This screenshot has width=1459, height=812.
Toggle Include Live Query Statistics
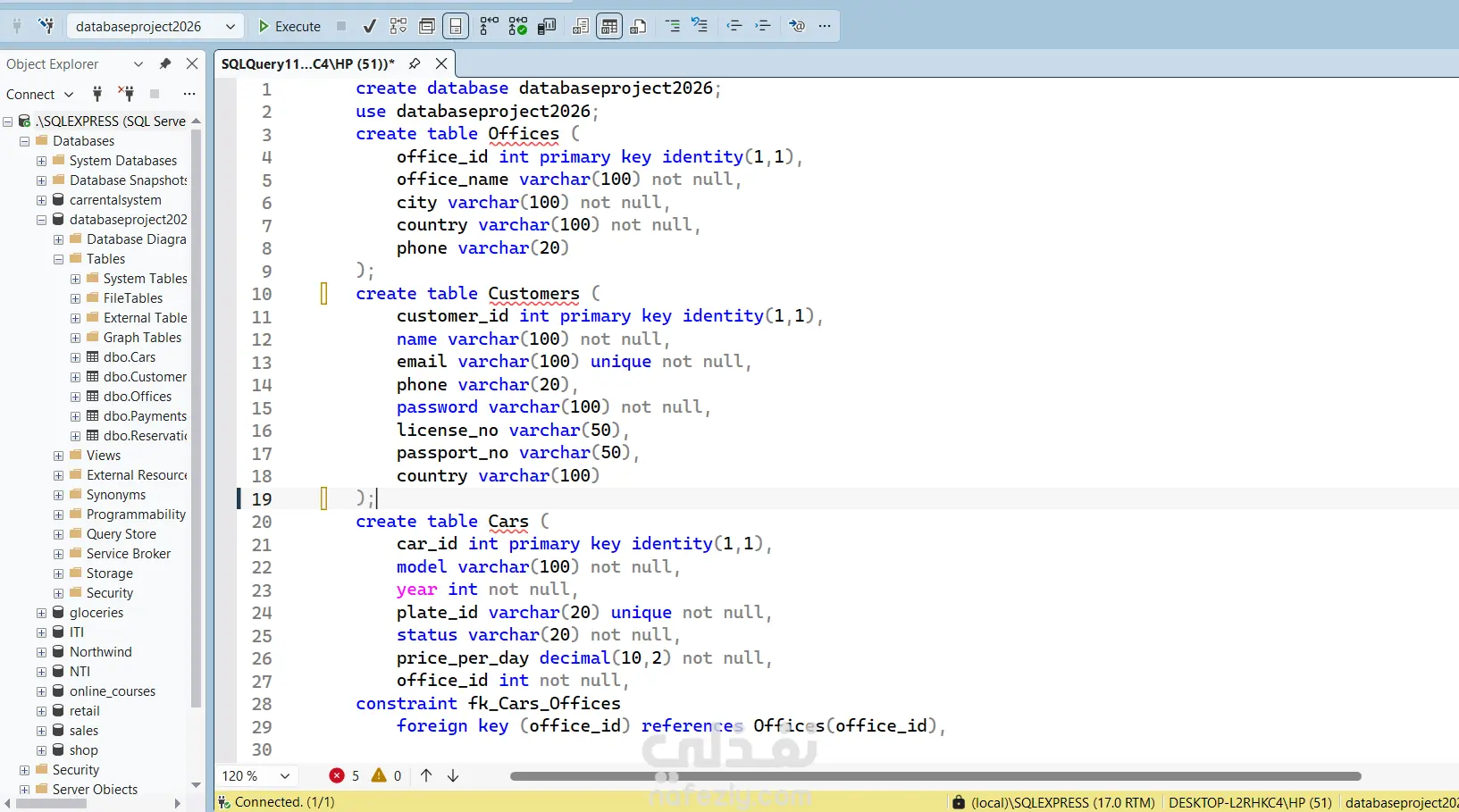(518, 26)
